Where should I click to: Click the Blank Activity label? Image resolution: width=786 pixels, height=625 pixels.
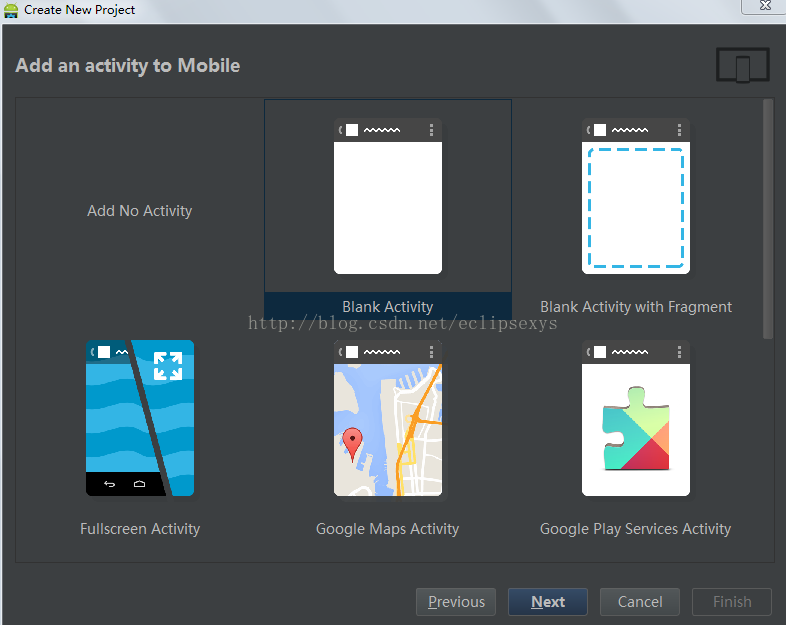(387, 306)
